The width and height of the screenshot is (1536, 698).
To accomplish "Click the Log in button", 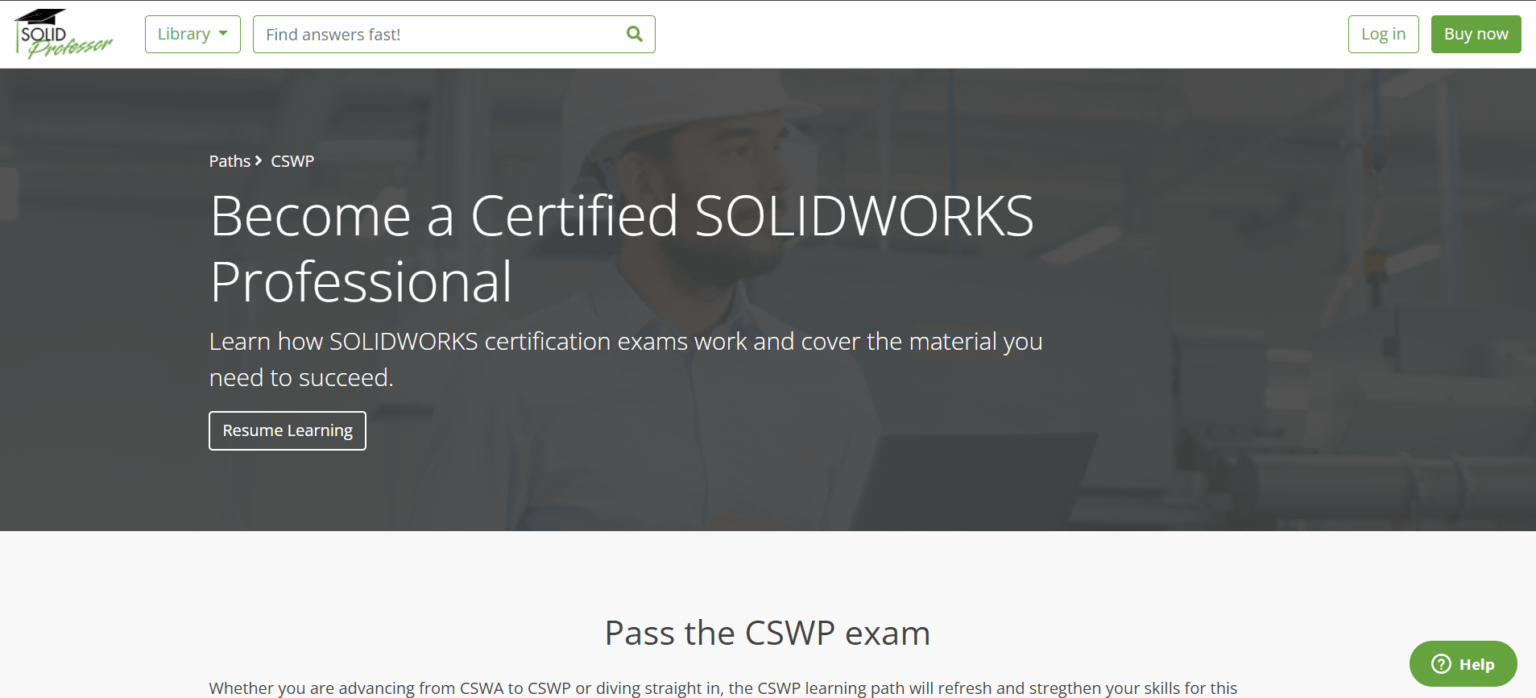I will tap(1383, 33).
